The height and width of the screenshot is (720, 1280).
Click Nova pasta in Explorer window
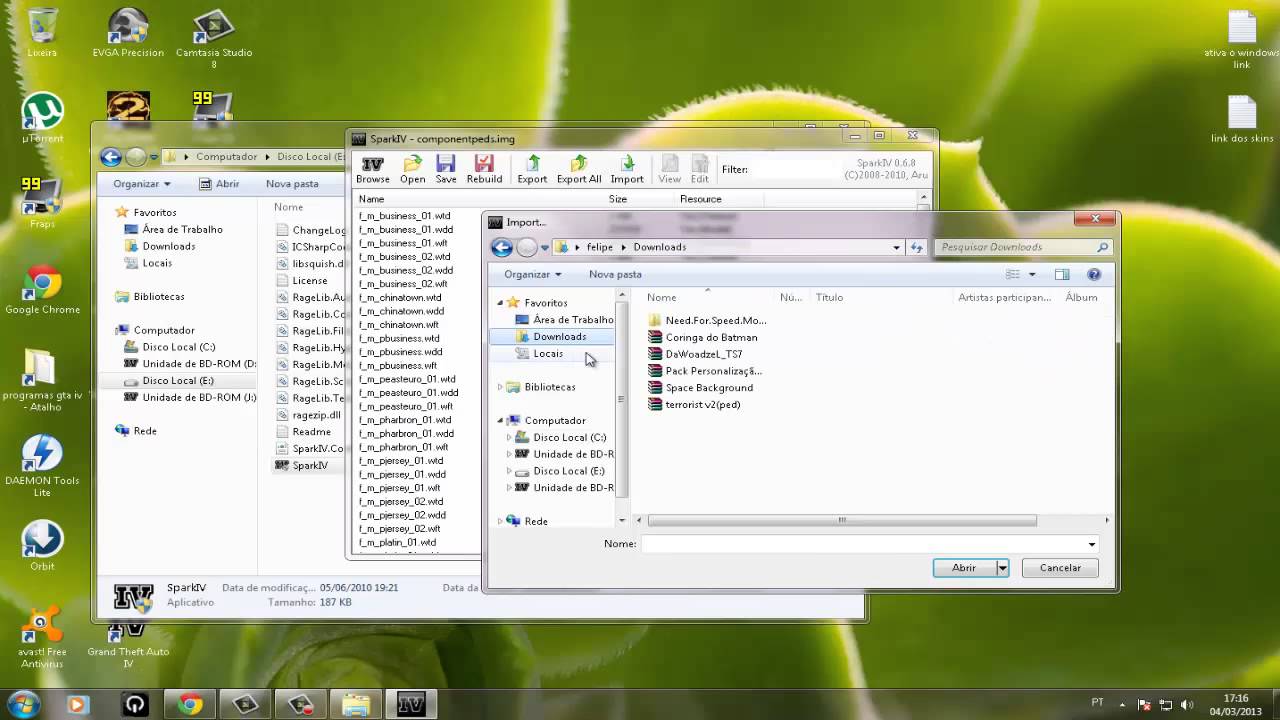tap(292, 184)
